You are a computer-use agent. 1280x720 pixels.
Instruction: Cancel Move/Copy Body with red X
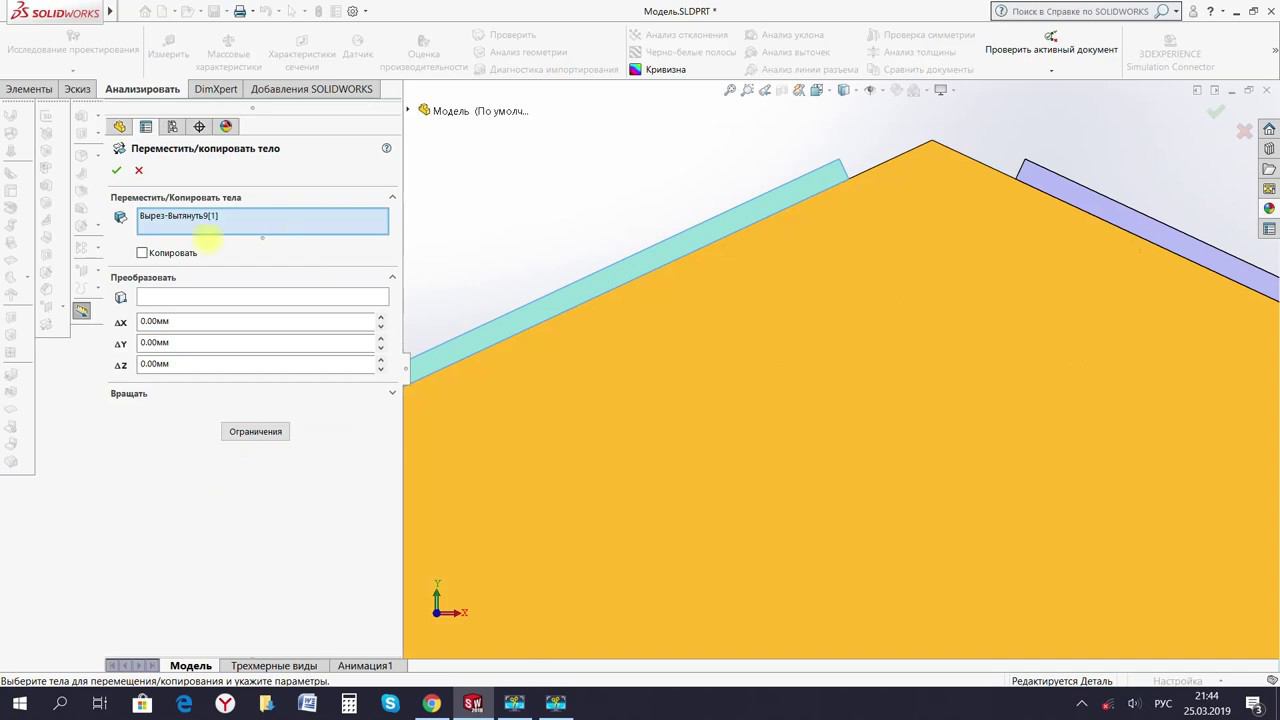(x=139, y=170)
